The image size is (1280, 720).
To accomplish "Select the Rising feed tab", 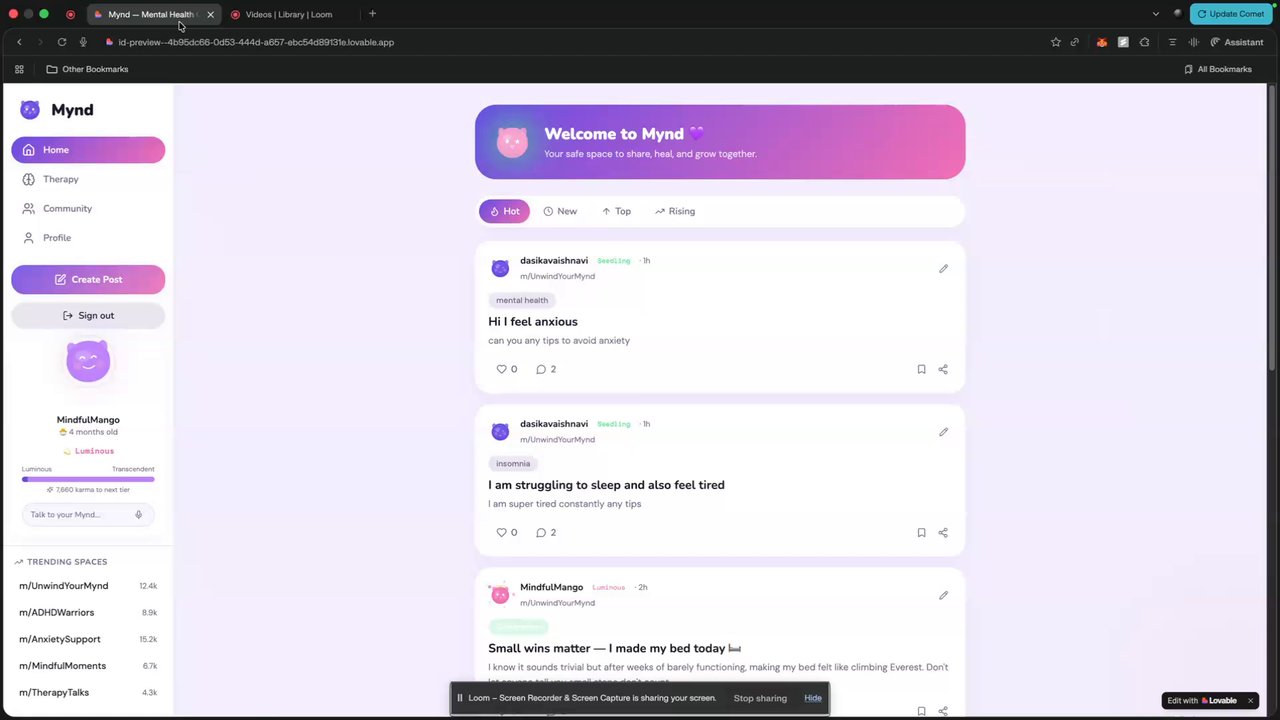I will pos(675,211).
